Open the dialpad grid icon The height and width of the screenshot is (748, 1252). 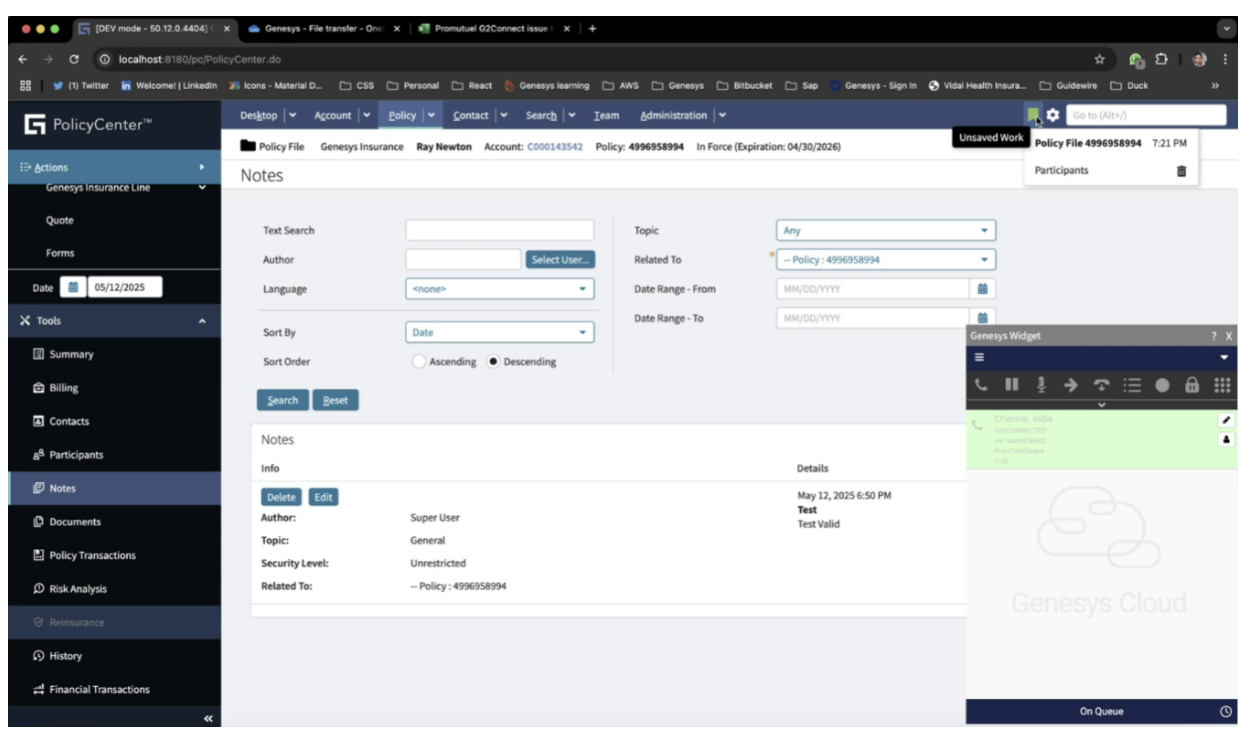pyautogui.click(x=1222, y=385)
